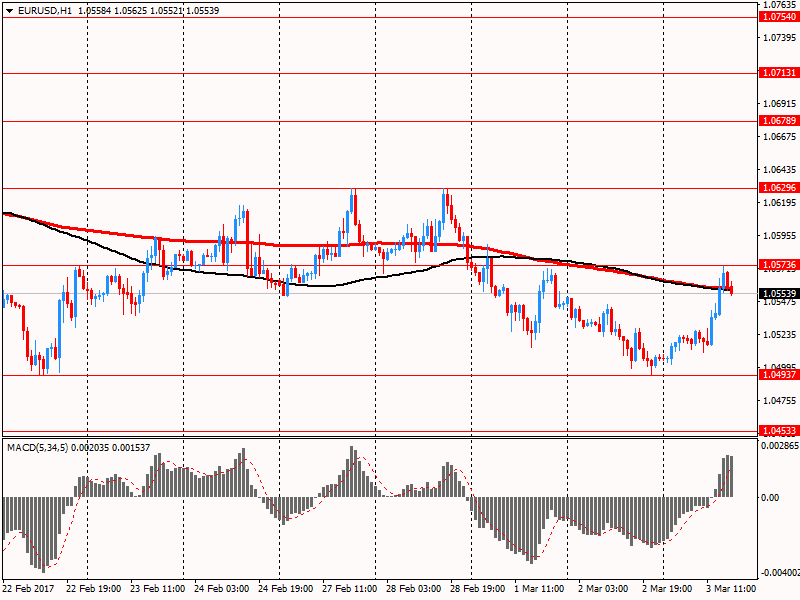Viewport: 800px width, 600px height.
Task: Click the 23 Feb 11:00 time axis label
Action: pyautogui.click(x=158, y=589)
